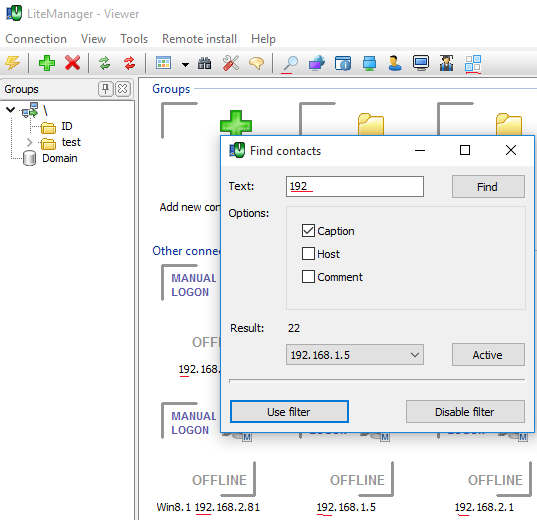This screenshot has width=537, height=520.
Task: Maximize the Find contacts dialog
Action: pyautogui.click(x=465, y=150)
